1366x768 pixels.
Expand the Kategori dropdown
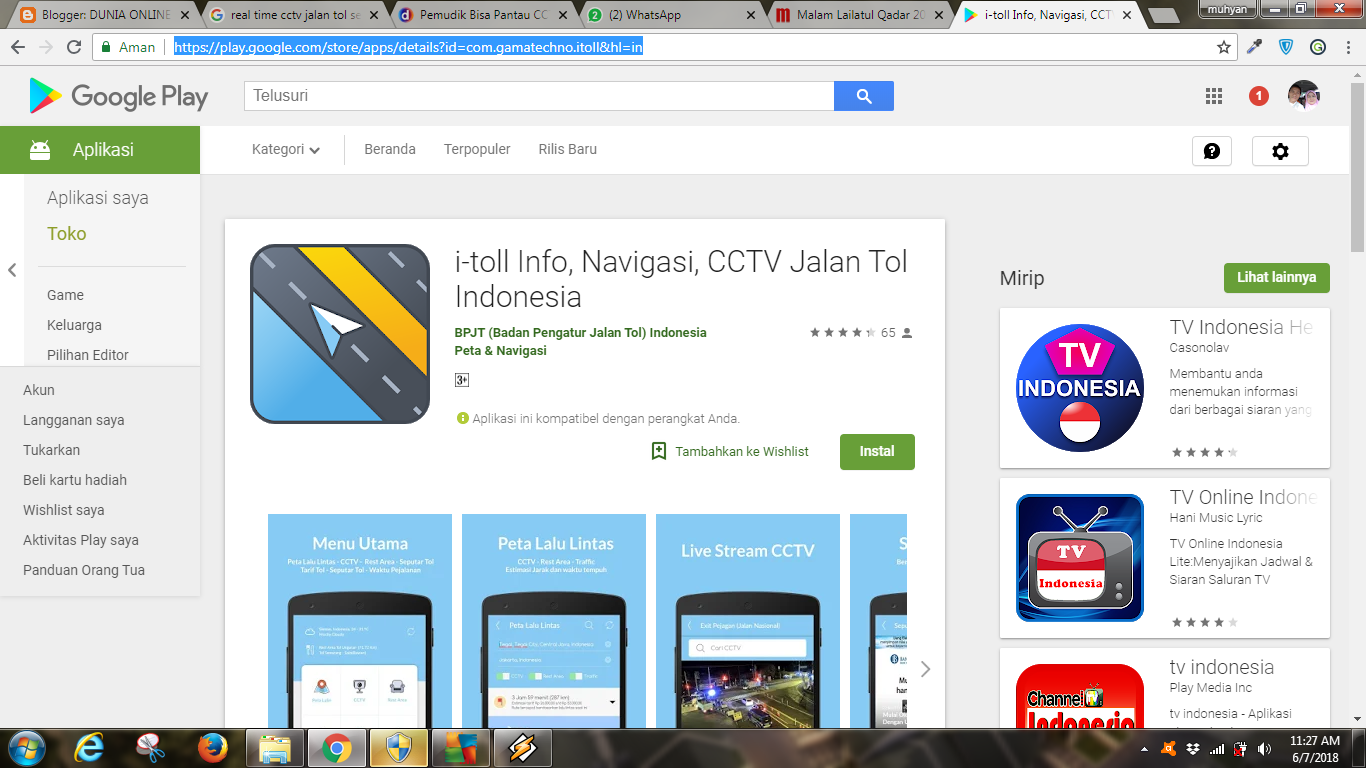(x=286, y=149)
